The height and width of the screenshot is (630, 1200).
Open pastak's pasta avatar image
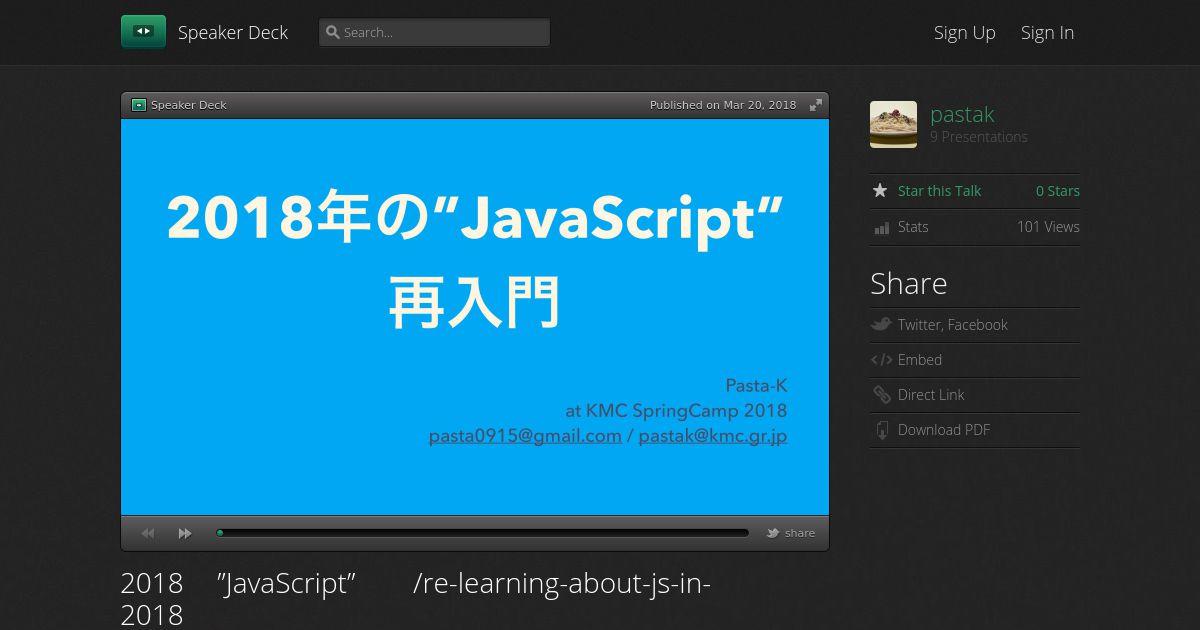coord(893,124)
